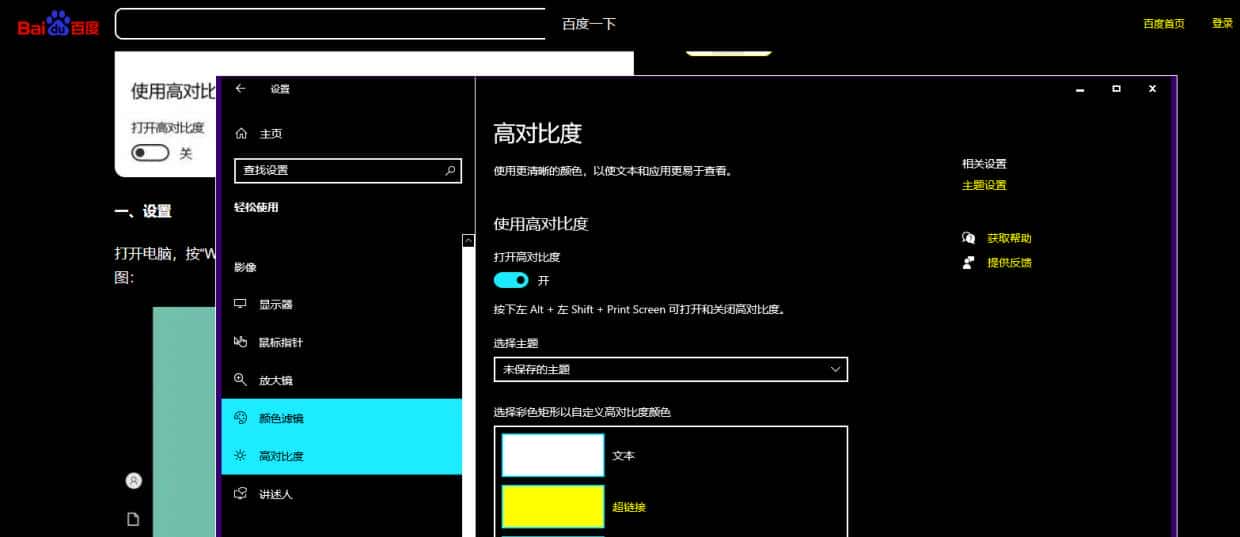Screen dimensions: 1240x537
Task: Select the 显示器 monitor icon
Action: (240, 304)
